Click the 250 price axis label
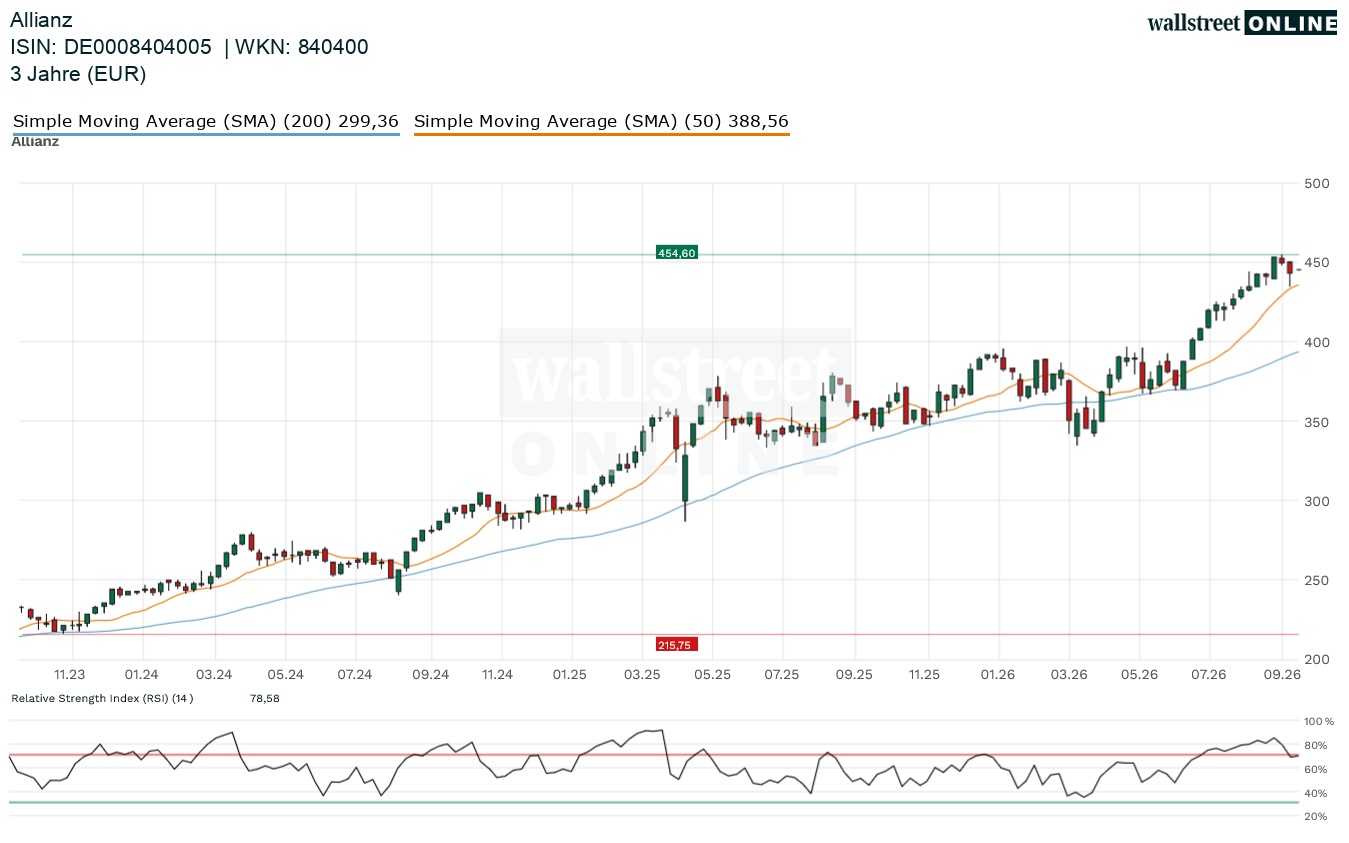 point(1316,581)
